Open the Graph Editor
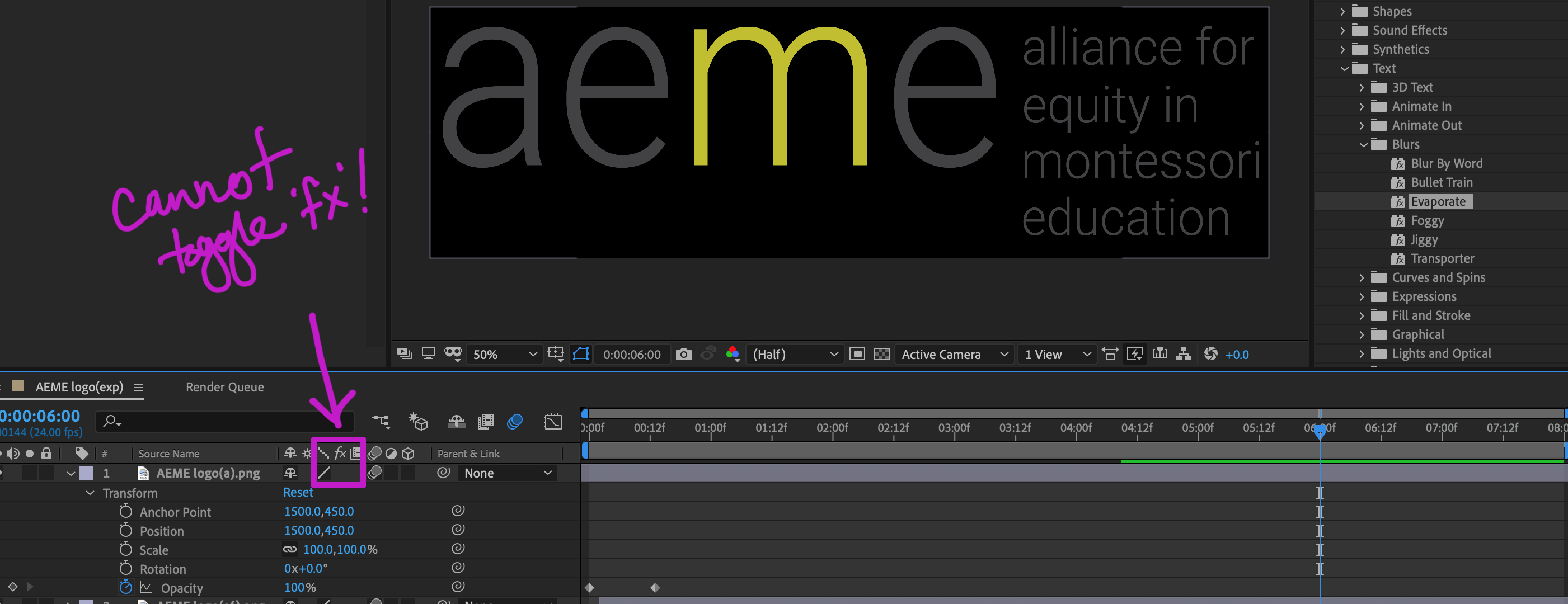The width and height of the screenshot is (1568, 604). (553, 421)
